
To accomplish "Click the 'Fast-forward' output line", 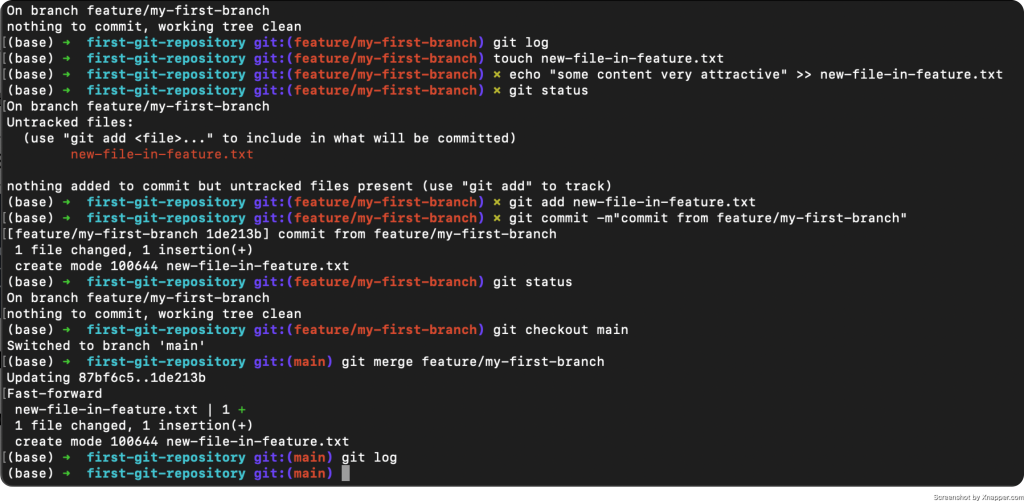I will tap(54, 394).
